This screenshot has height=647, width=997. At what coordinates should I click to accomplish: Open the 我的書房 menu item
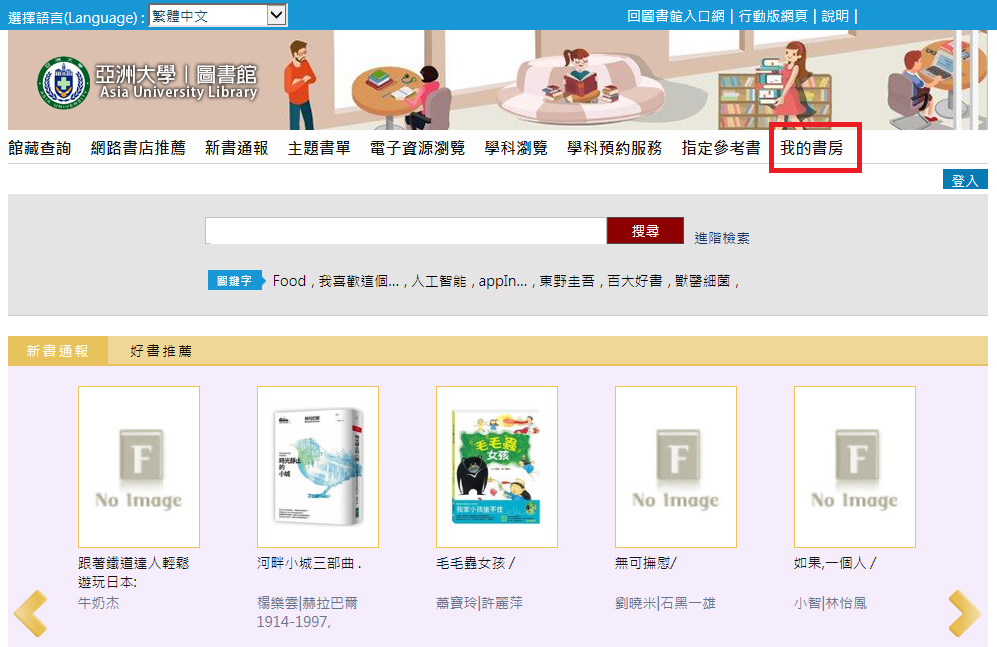coord(812,148)
